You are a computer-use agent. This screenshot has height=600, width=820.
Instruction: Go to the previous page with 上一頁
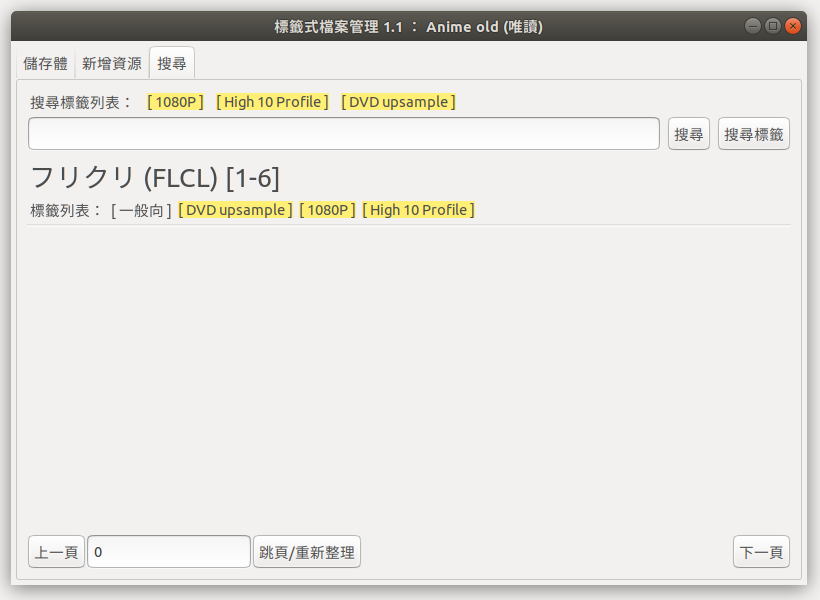pos(56,552)
